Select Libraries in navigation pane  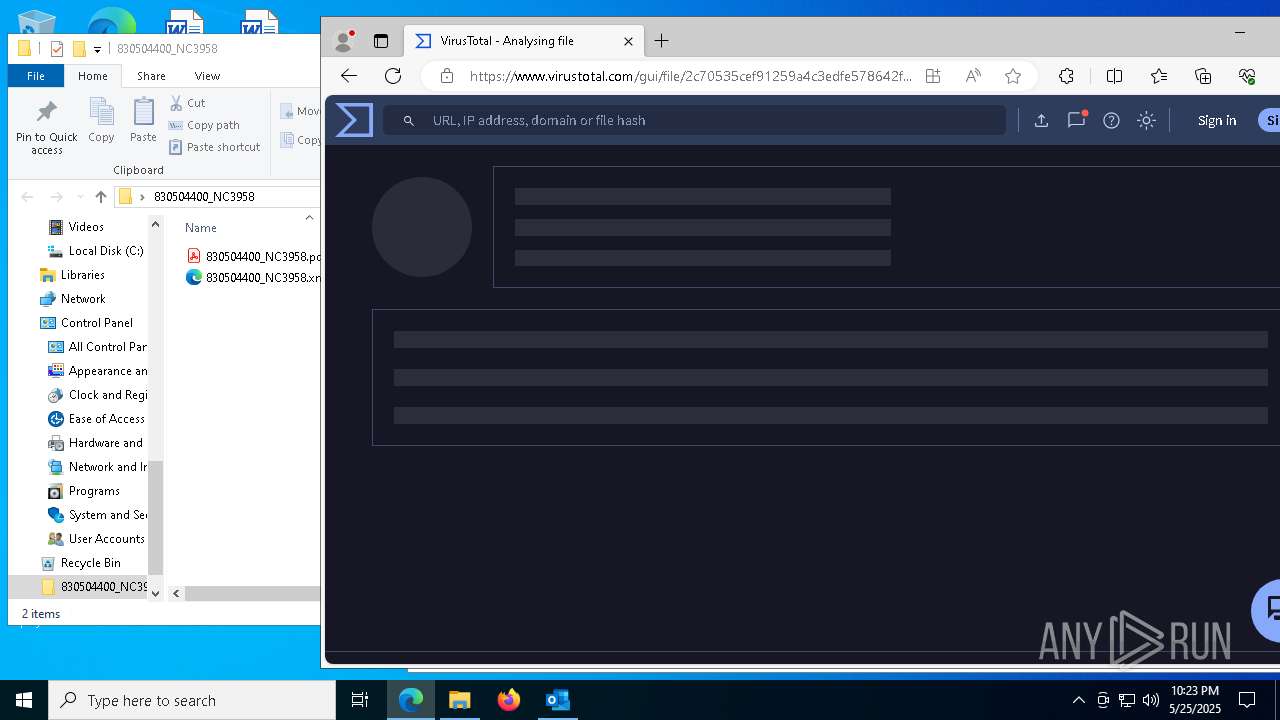point(72,275)
